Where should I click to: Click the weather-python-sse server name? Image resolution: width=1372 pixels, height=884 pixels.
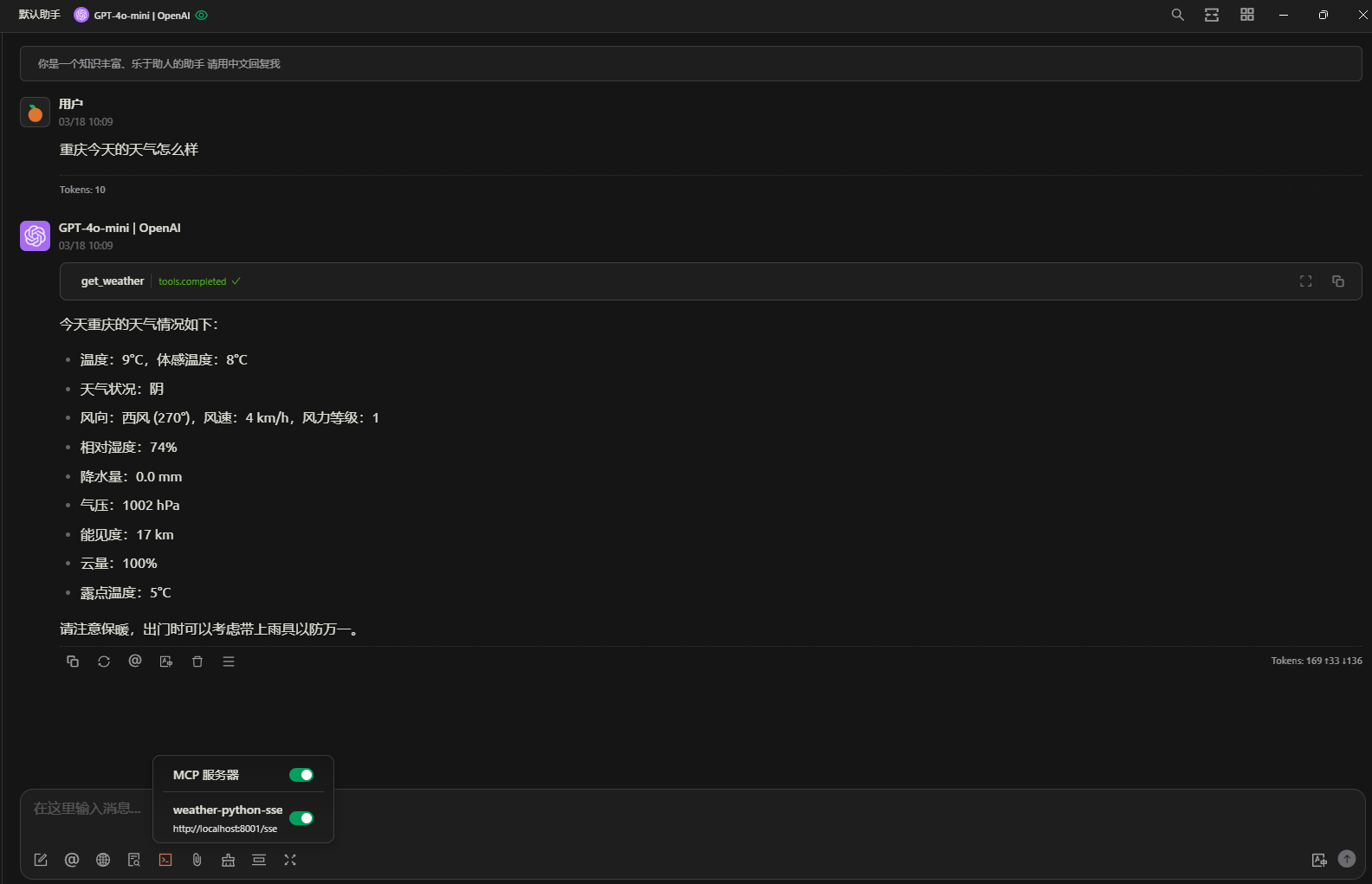[x=228, y=810]
